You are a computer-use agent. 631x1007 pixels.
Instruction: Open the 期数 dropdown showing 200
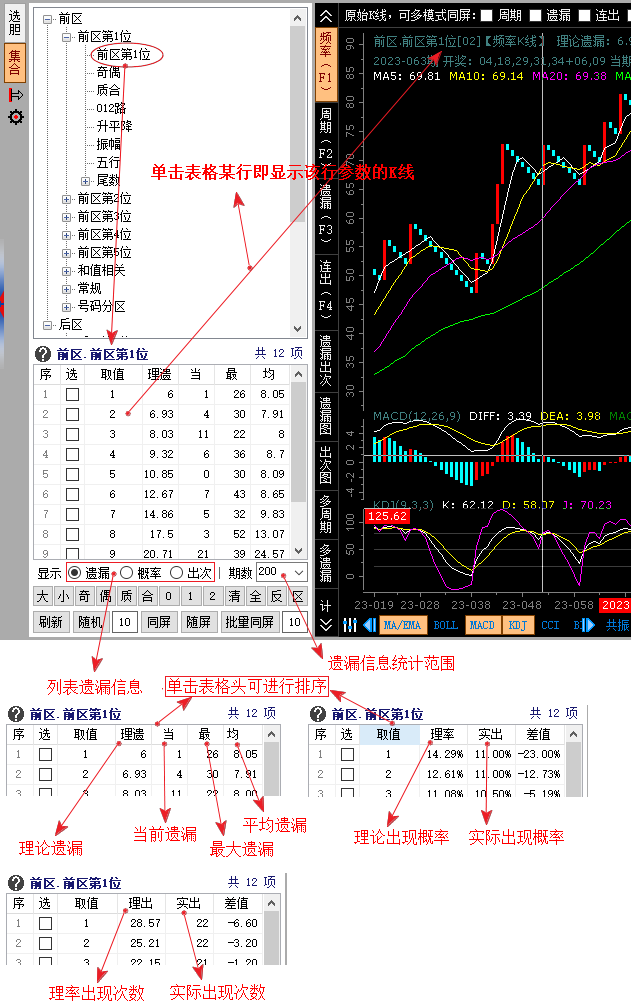pyautogui.click(x=299, y=573)
